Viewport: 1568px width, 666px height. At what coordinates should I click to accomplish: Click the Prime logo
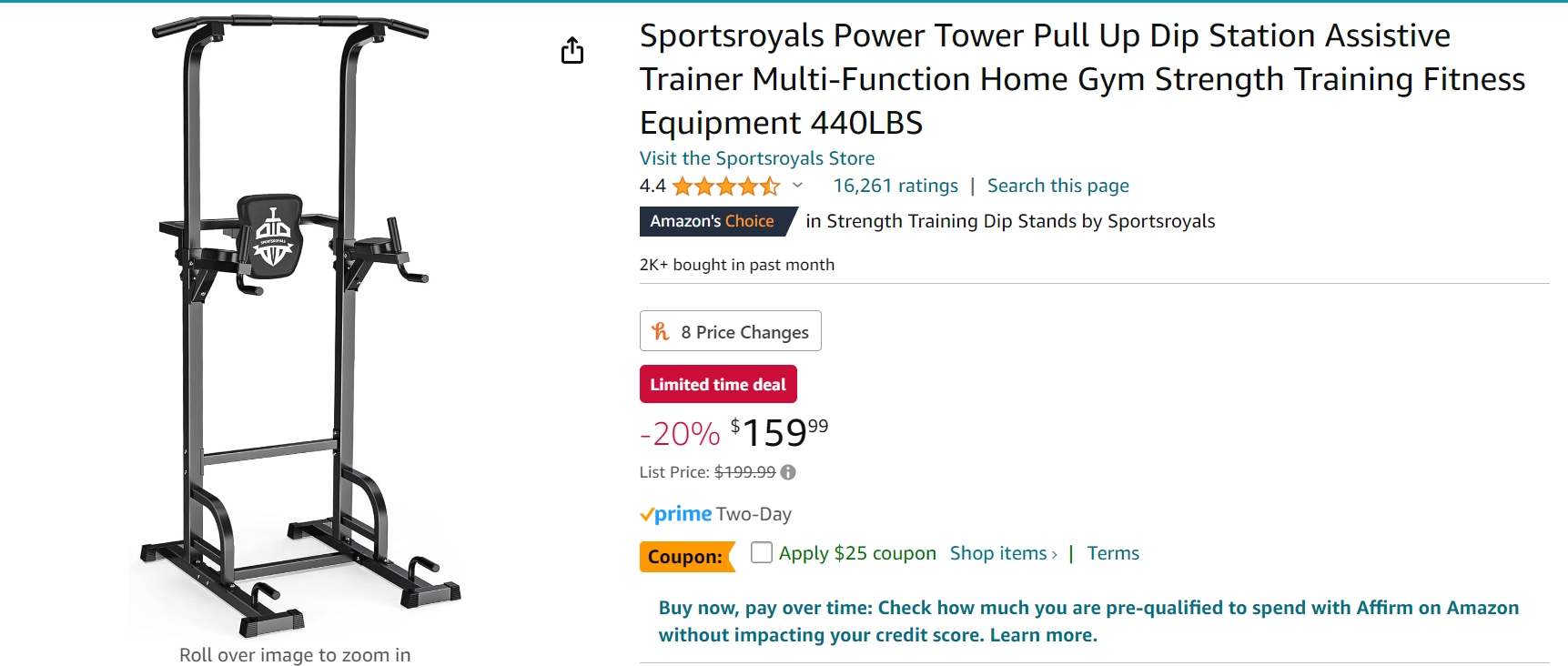(x=676, y=514)
